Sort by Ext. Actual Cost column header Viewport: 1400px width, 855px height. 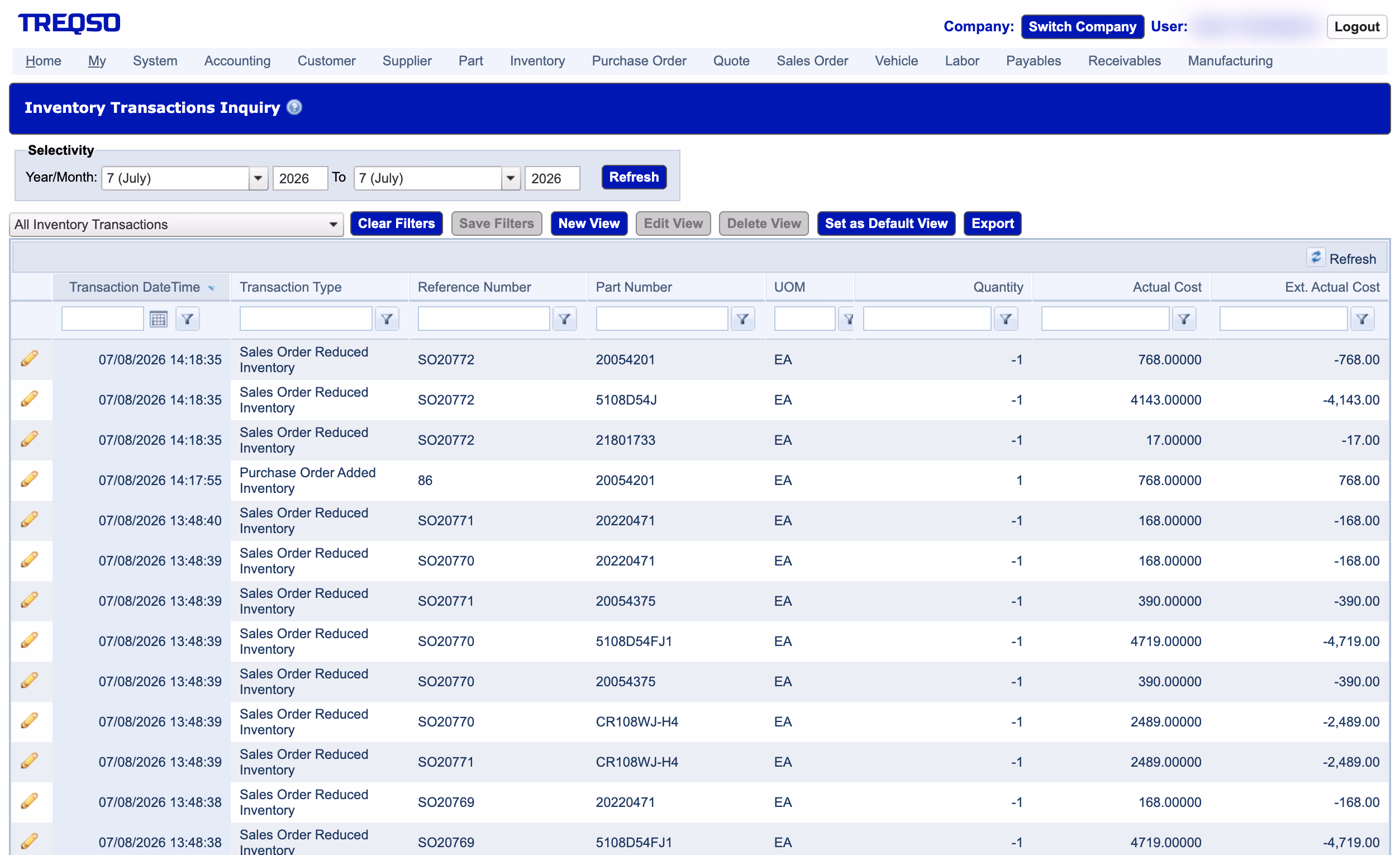click(1332, 287)
